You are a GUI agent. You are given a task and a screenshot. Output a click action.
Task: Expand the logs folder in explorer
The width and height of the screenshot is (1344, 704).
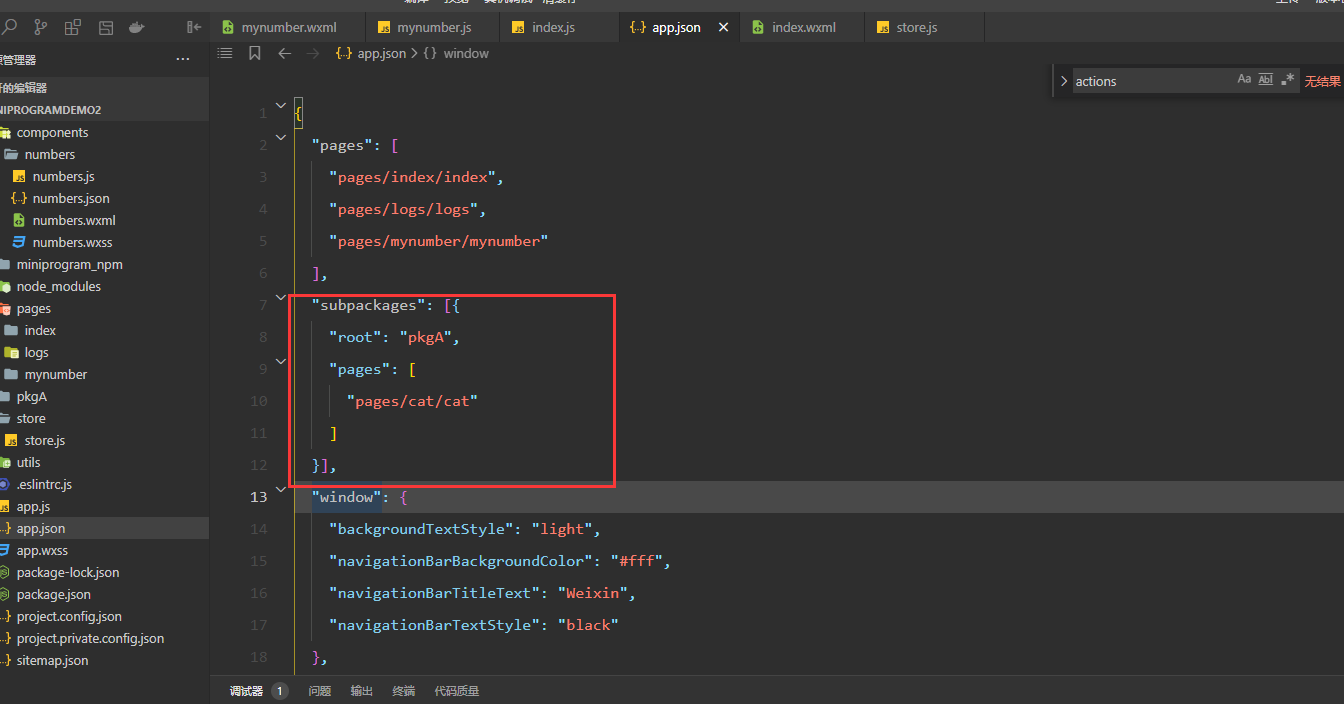104,352
